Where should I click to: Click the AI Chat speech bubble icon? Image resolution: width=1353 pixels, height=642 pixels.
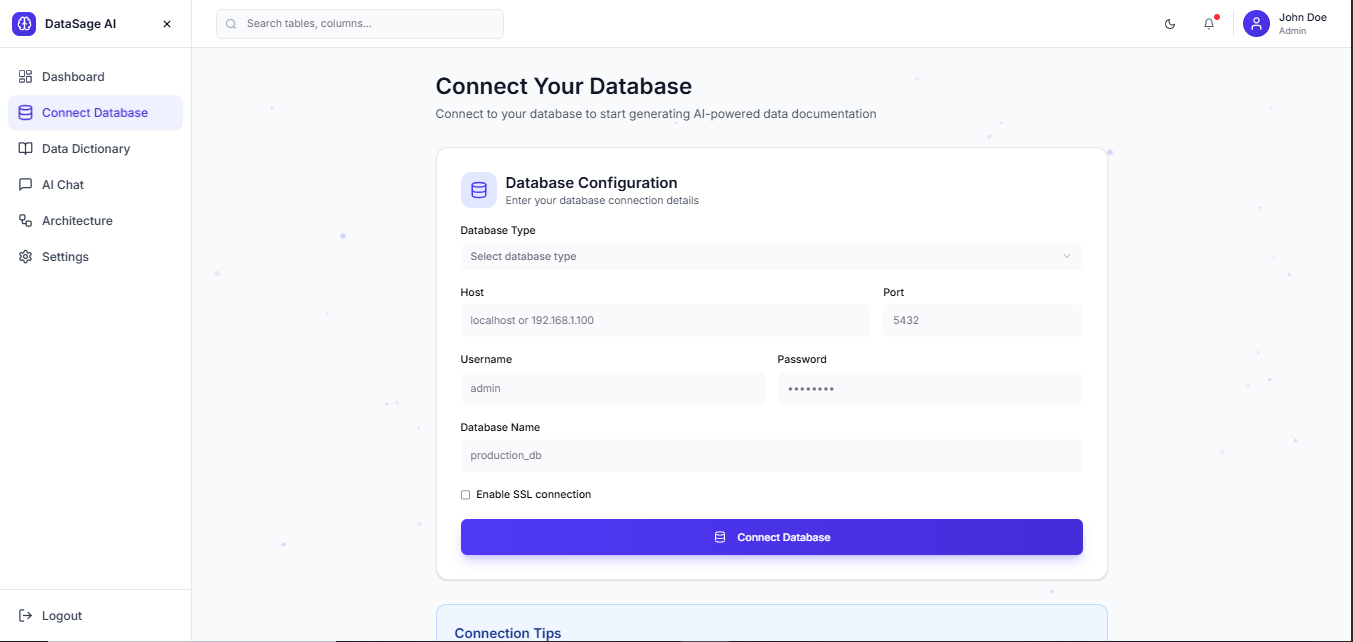[25, 185]
